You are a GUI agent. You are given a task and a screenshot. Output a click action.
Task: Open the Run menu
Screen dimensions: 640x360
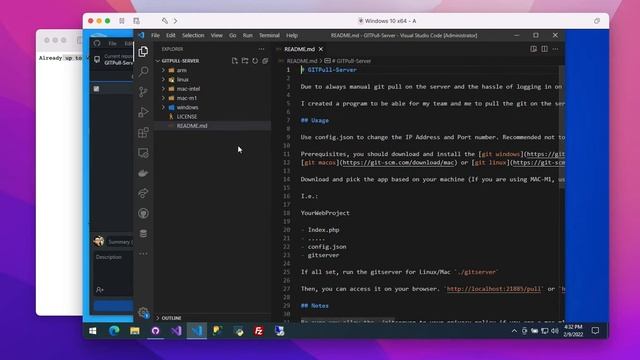point(248,36)
